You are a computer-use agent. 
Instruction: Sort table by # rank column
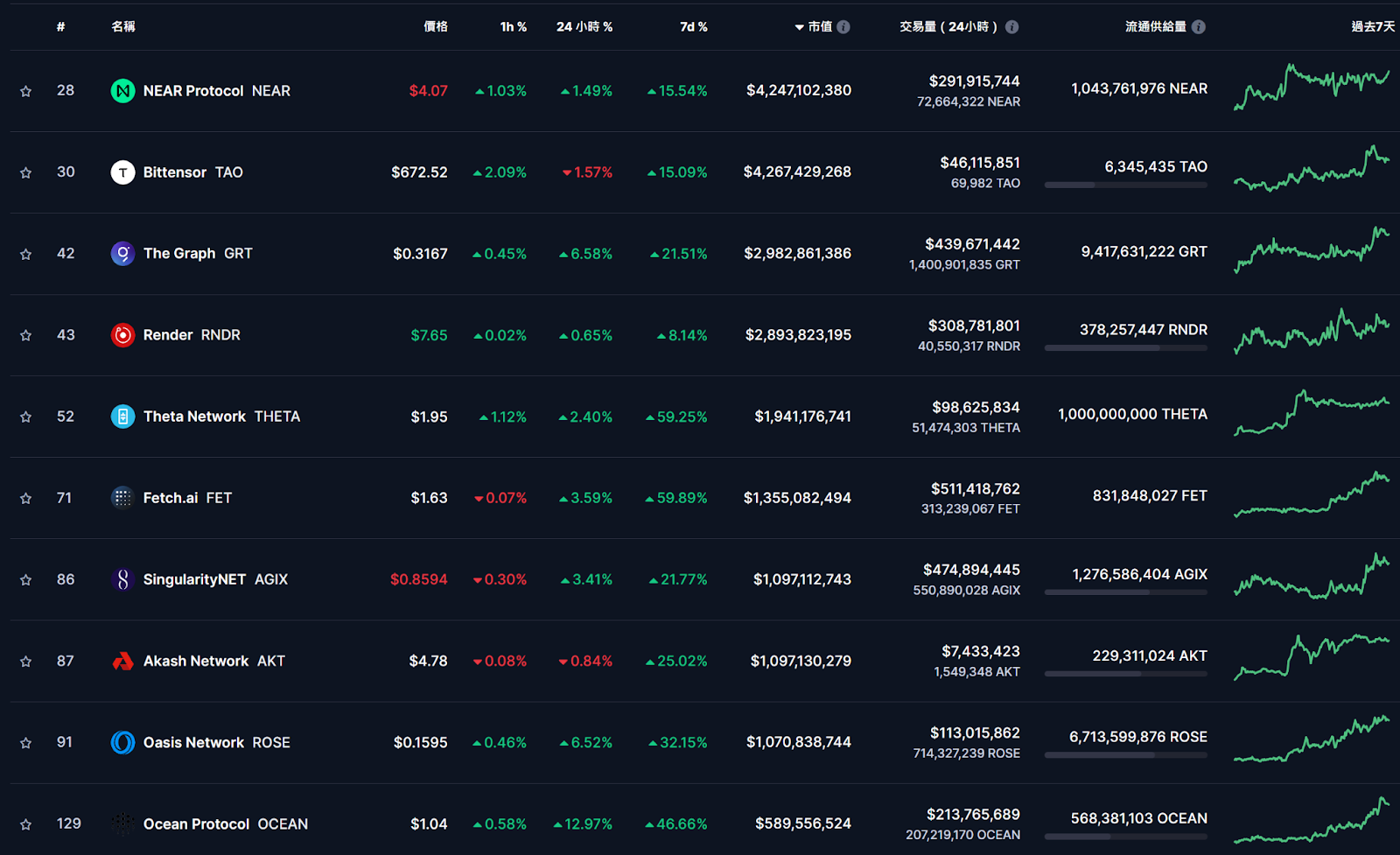point(60,27)
